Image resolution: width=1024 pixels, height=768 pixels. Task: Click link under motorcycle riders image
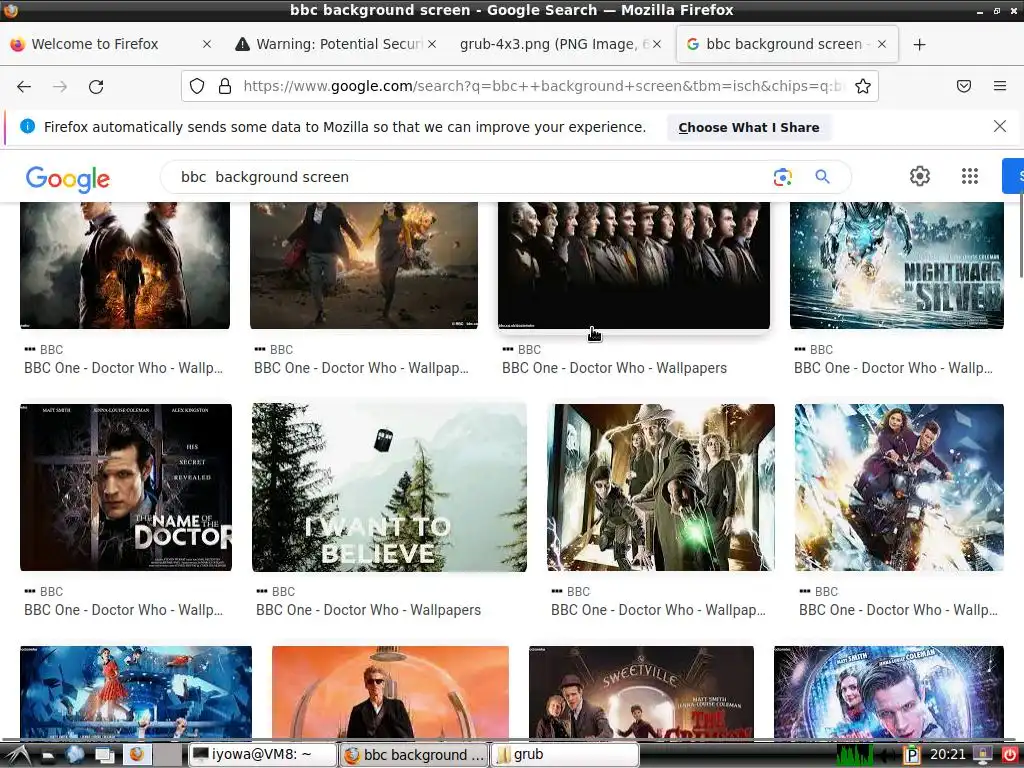[899, 610]
